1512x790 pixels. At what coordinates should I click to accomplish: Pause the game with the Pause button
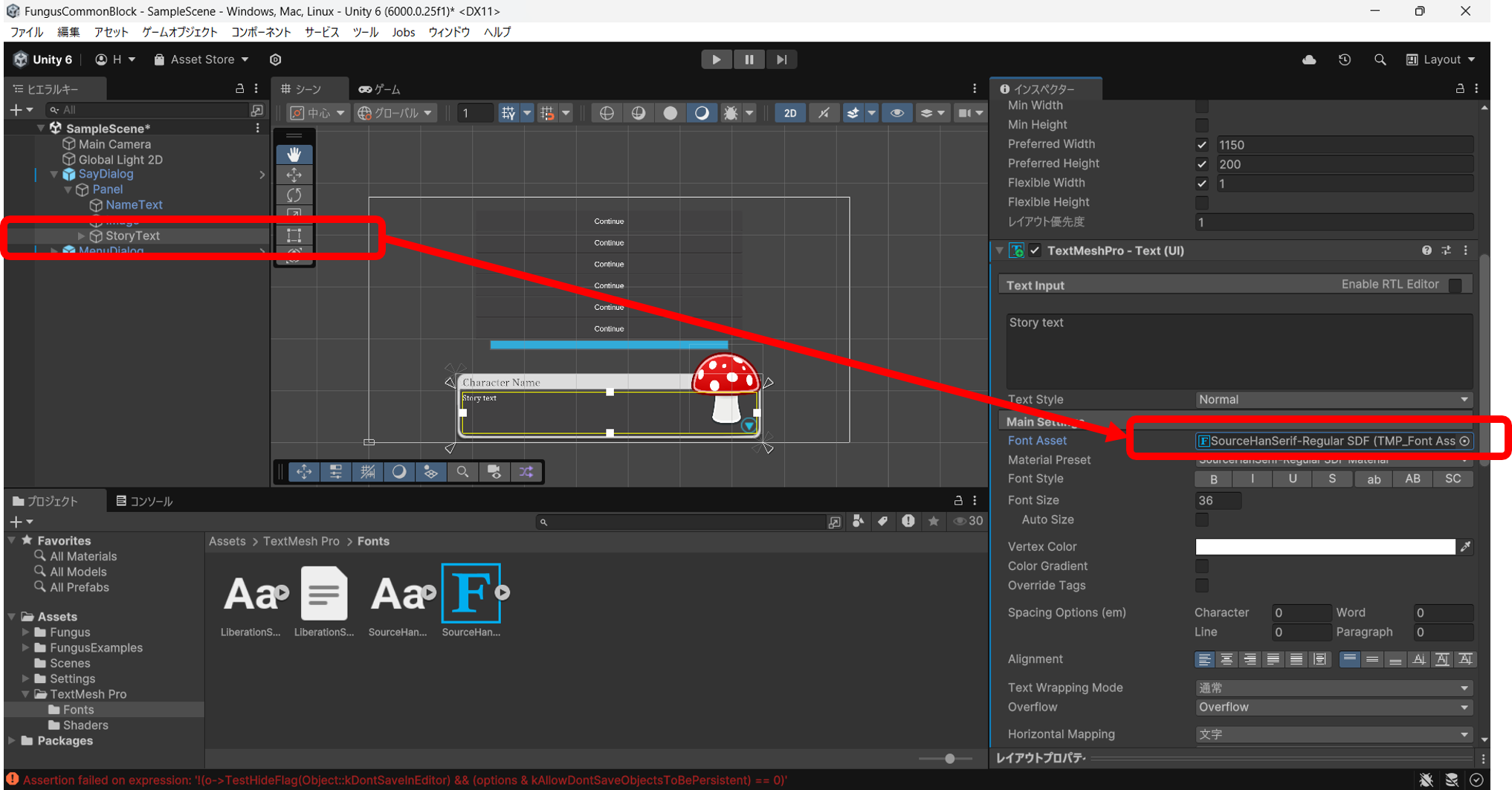(749, 59)
